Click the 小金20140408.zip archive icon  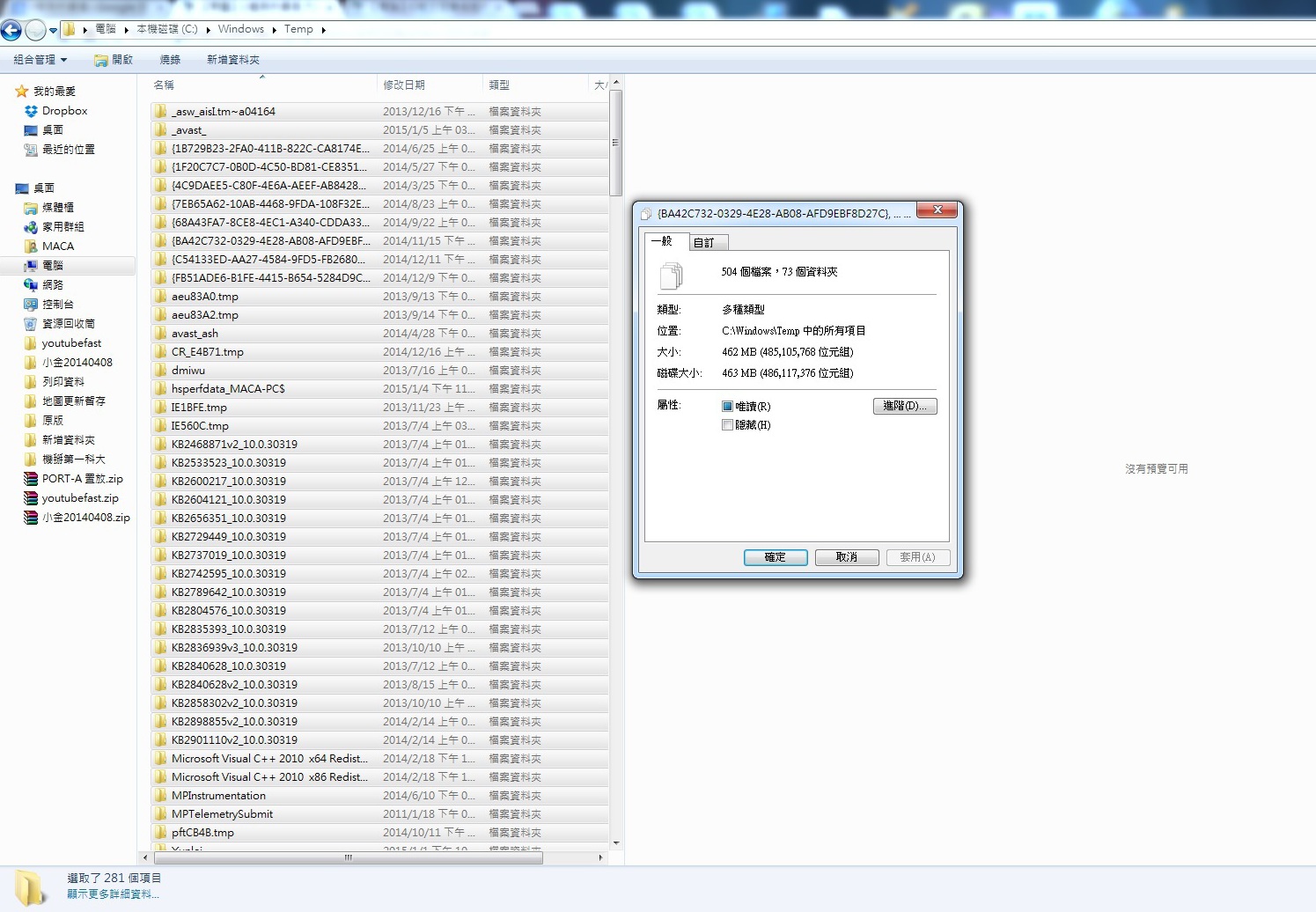(31, 518)
